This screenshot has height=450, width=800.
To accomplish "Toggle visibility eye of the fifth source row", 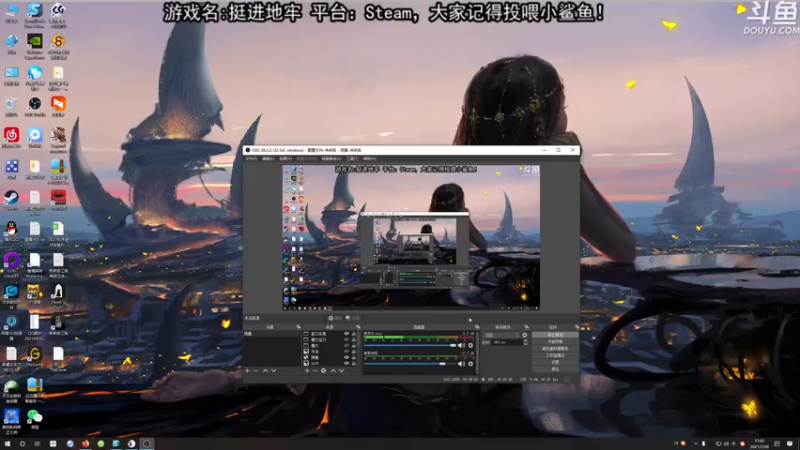I will click(x=346, y=358).
